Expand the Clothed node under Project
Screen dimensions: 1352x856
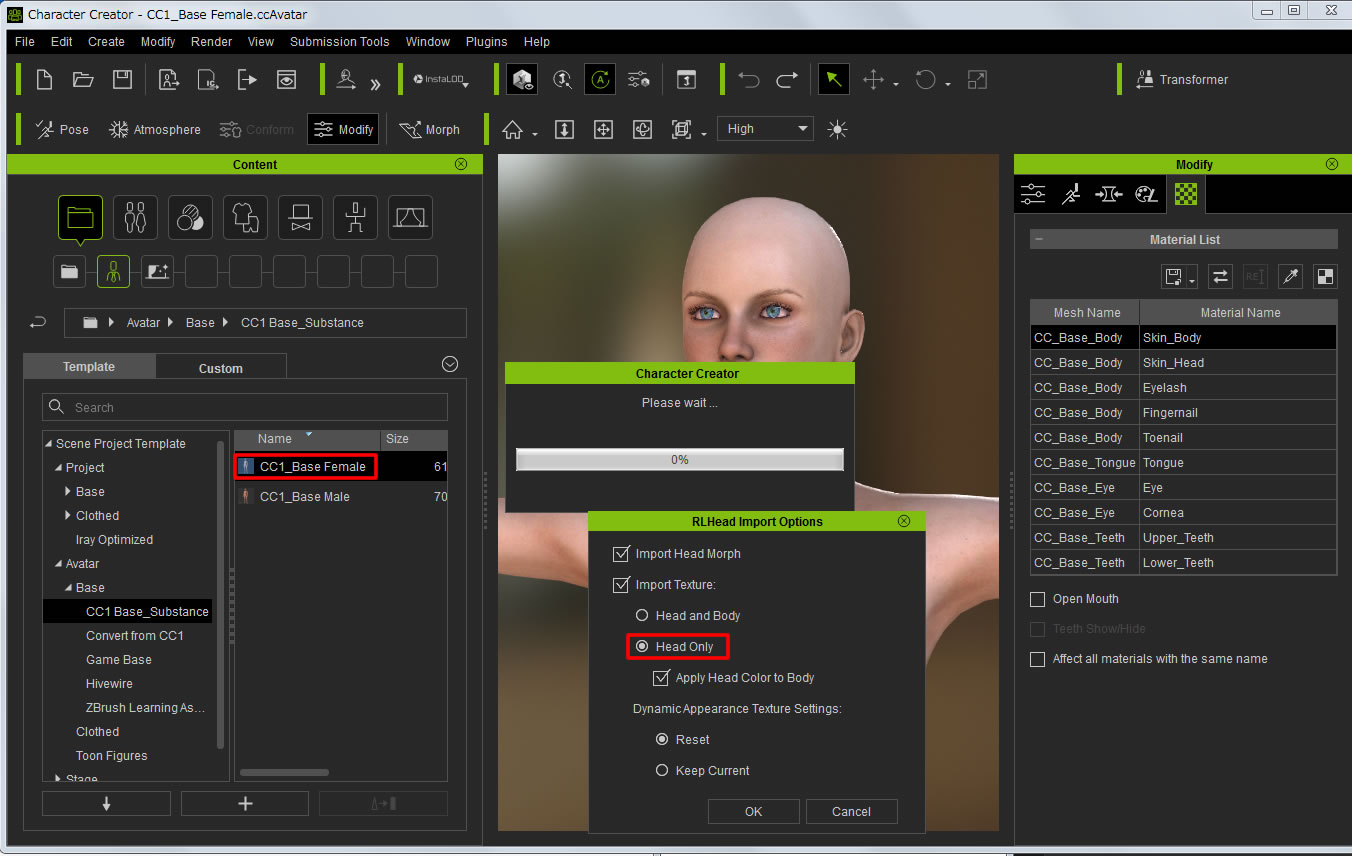[68, 516]
